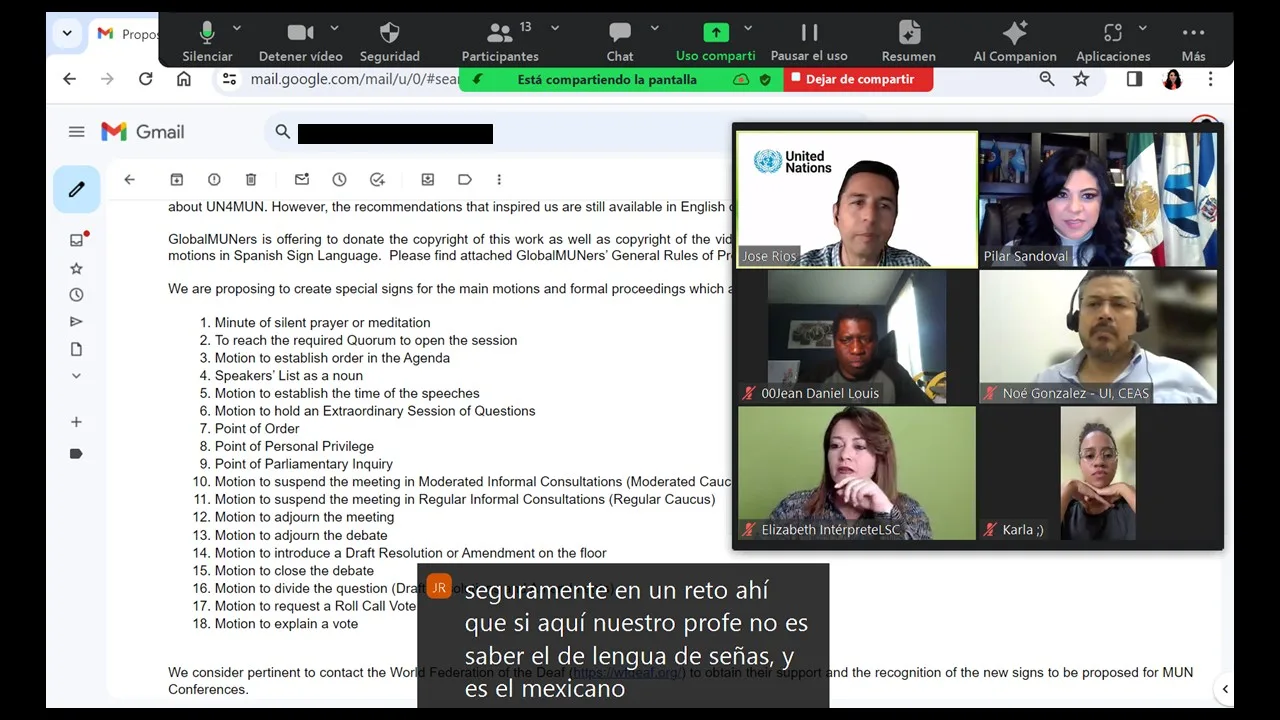Click the Gmail search mail field
Screen dimensions: 1280x720
[x=500, y=132]
